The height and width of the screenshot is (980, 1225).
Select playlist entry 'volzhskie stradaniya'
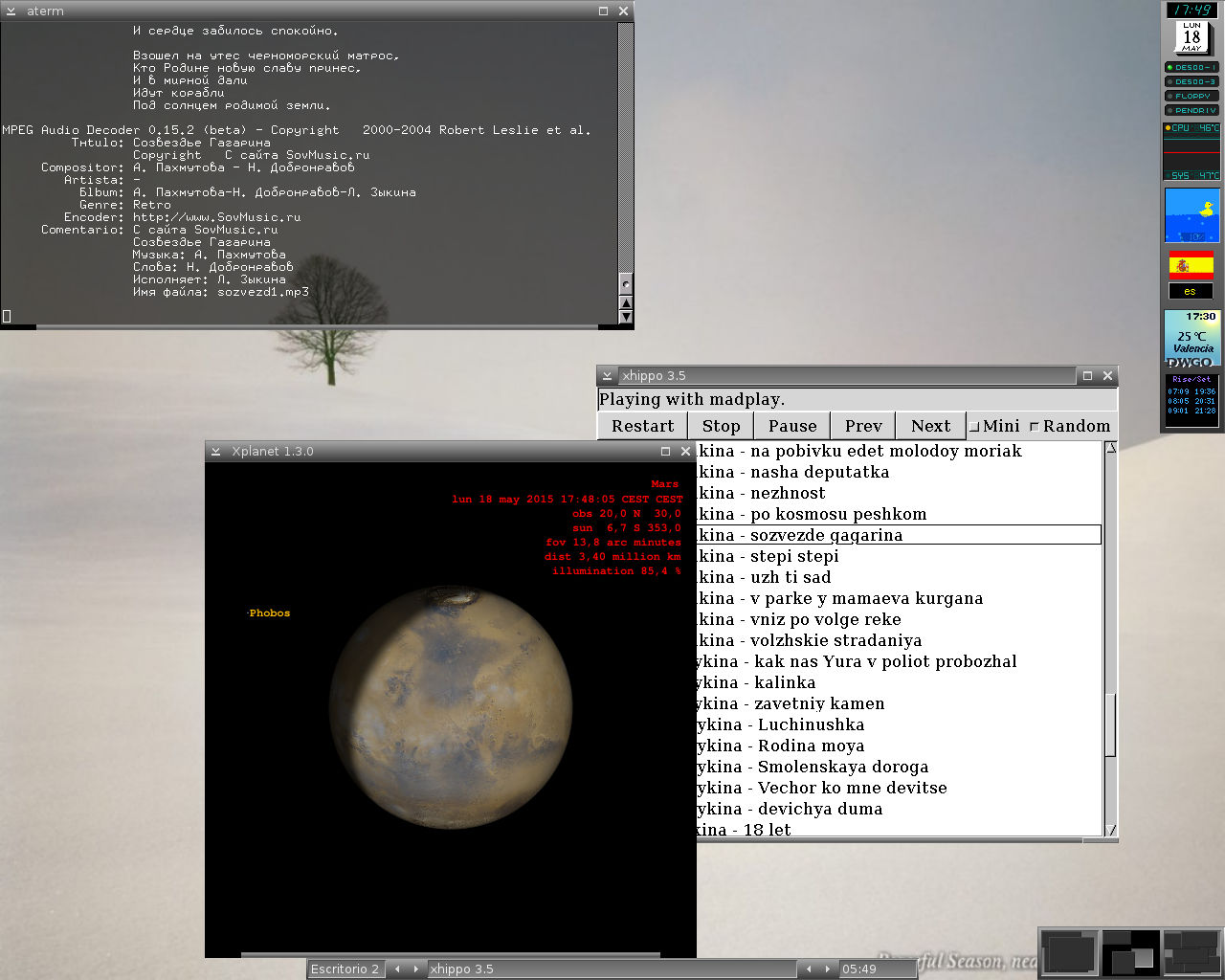point(899,640)
